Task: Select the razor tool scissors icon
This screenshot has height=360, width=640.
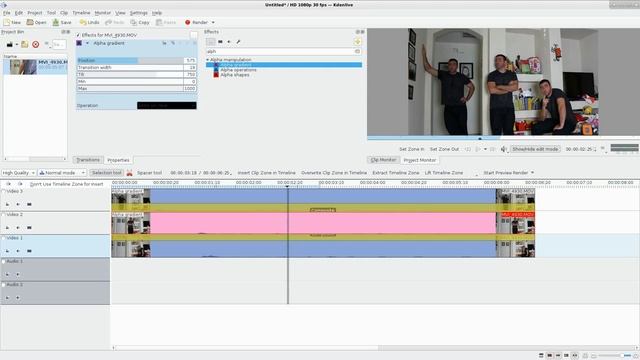Action: pyautogui.click(x=130, y=173)
